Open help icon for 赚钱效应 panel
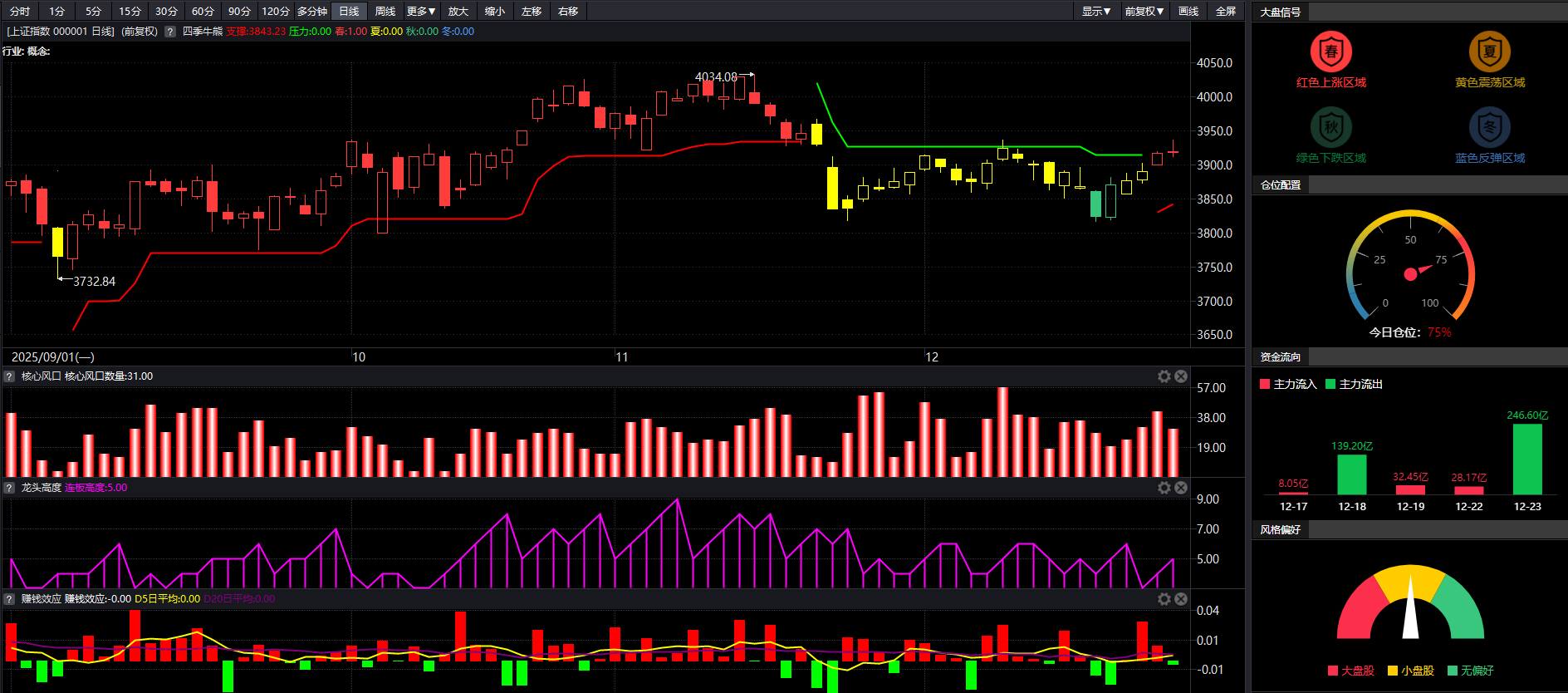The image size is (1568, 693). click(10, 599)
